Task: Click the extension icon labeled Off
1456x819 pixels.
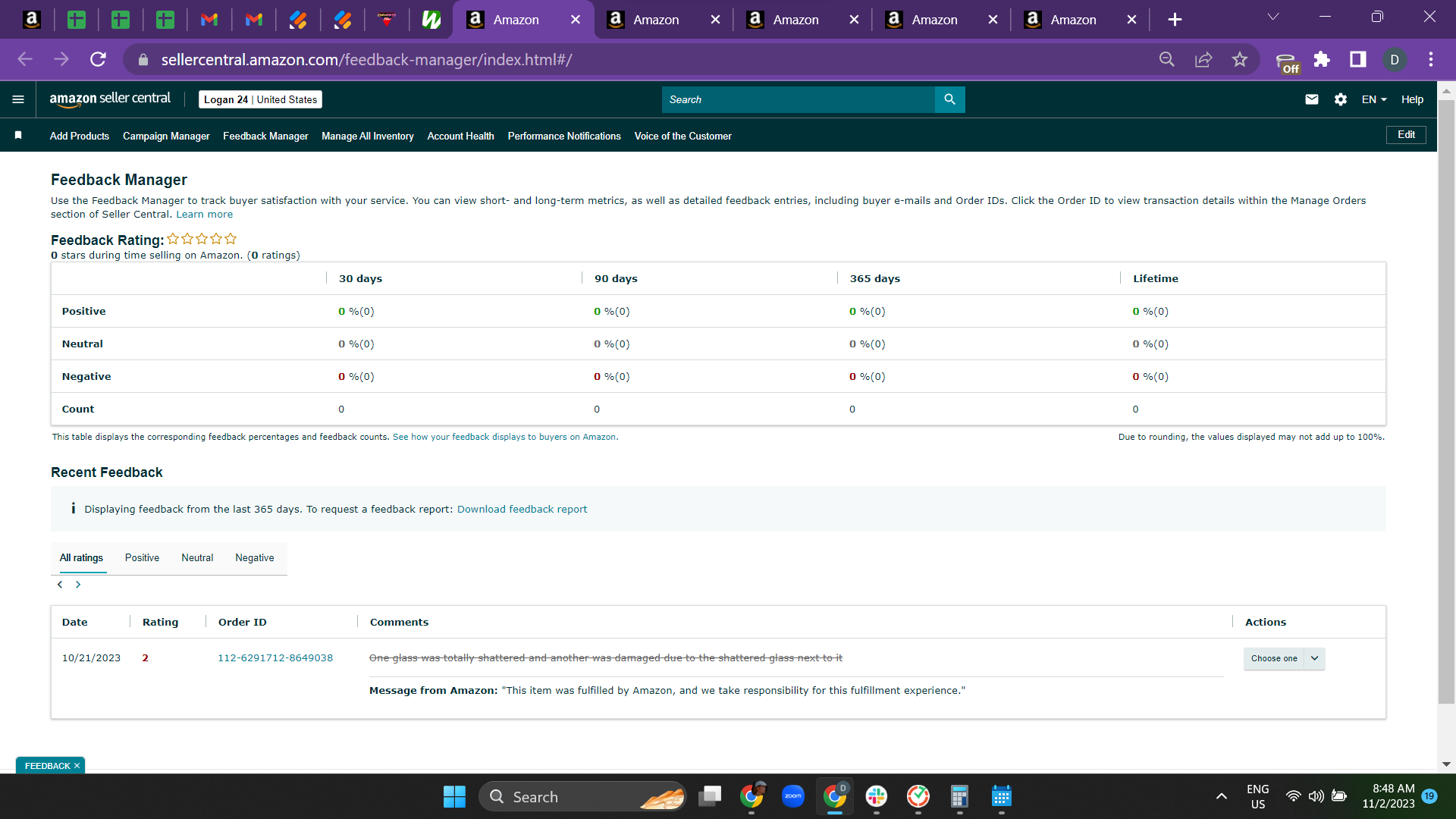Action: tap(1287, 62)
